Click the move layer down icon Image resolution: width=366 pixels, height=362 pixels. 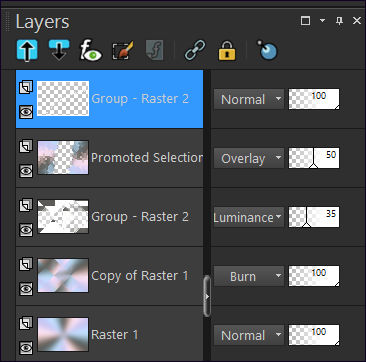pyautogui.click(x=59, y=50)
